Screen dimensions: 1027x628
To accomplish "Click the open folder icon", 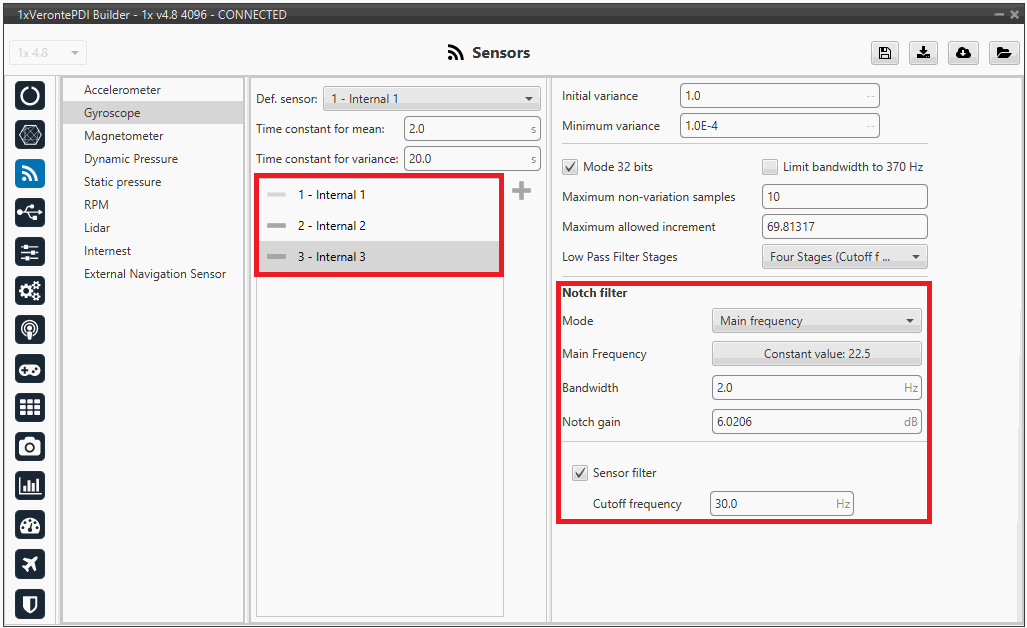I will 1003,53.
